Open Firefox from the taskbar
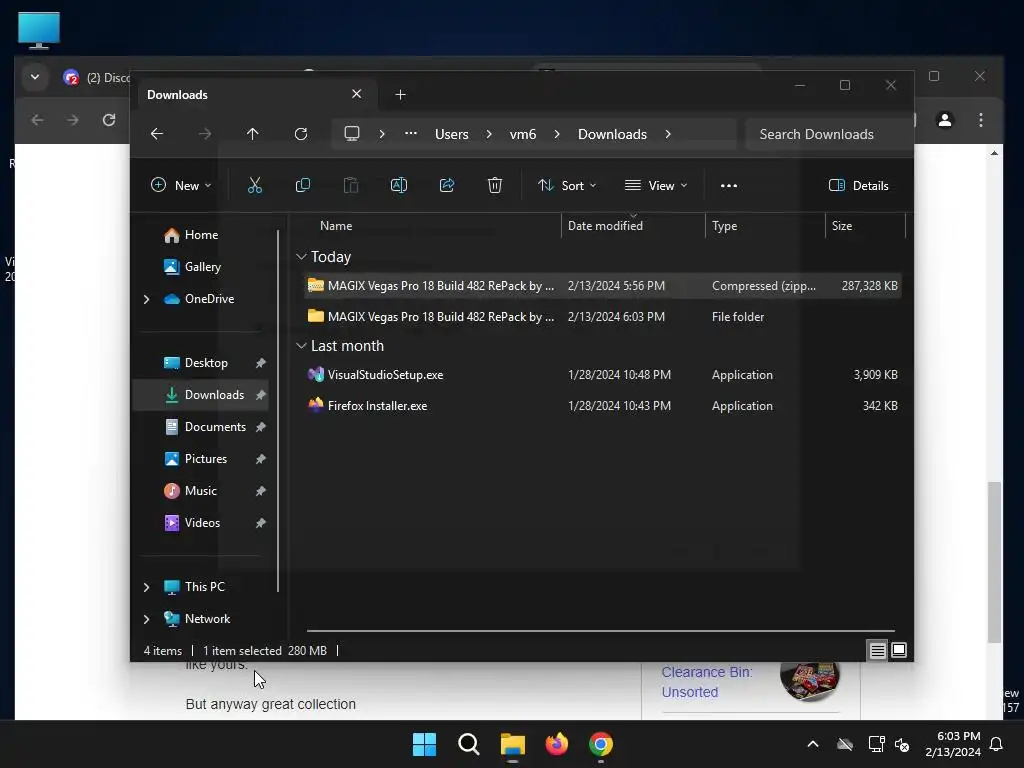1024x768 pixels. [x=556, y=744]
